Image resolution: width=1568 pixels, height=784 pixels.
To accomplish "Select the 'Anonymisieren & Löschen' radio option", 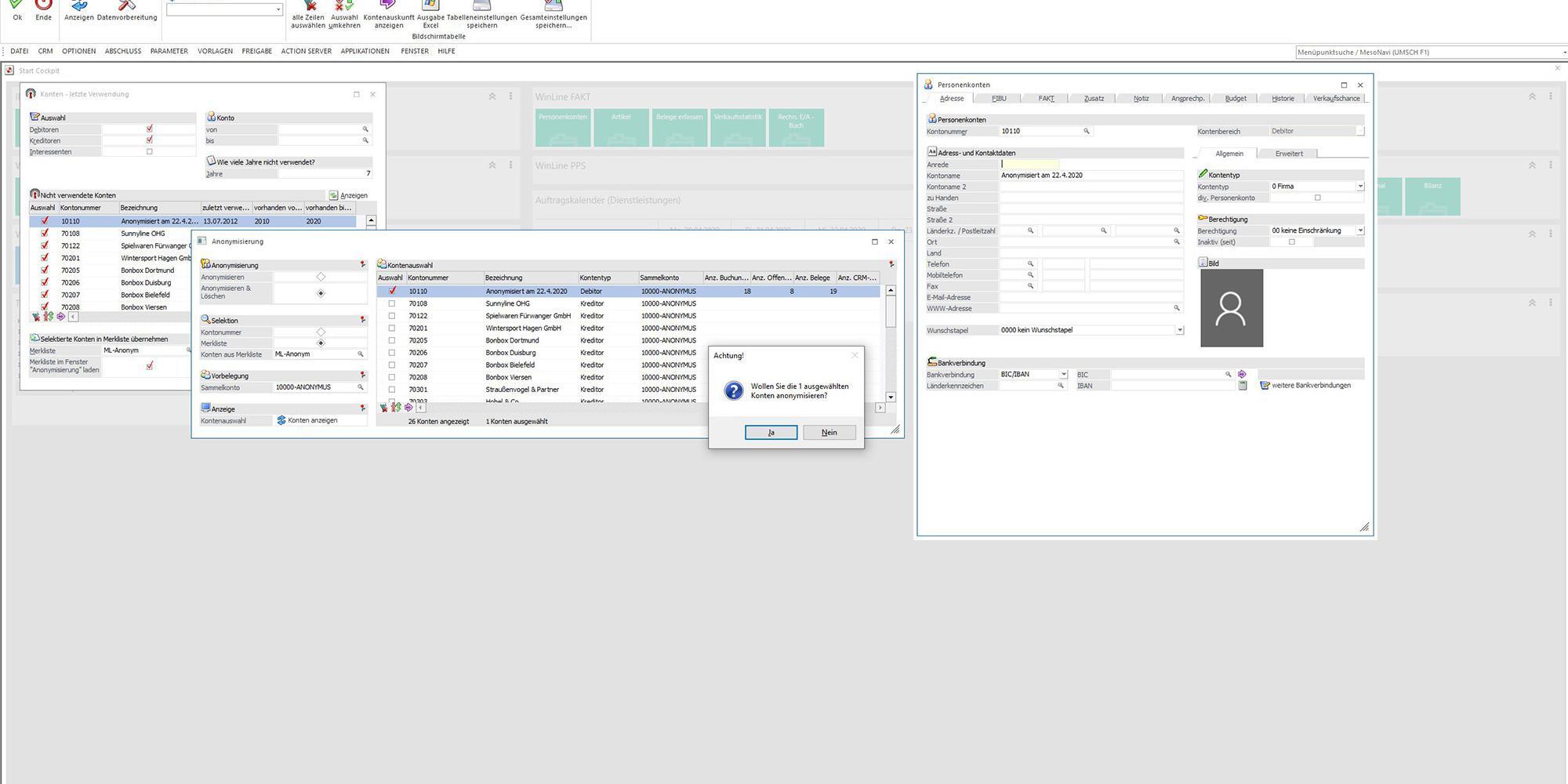I will click(321, 293).
